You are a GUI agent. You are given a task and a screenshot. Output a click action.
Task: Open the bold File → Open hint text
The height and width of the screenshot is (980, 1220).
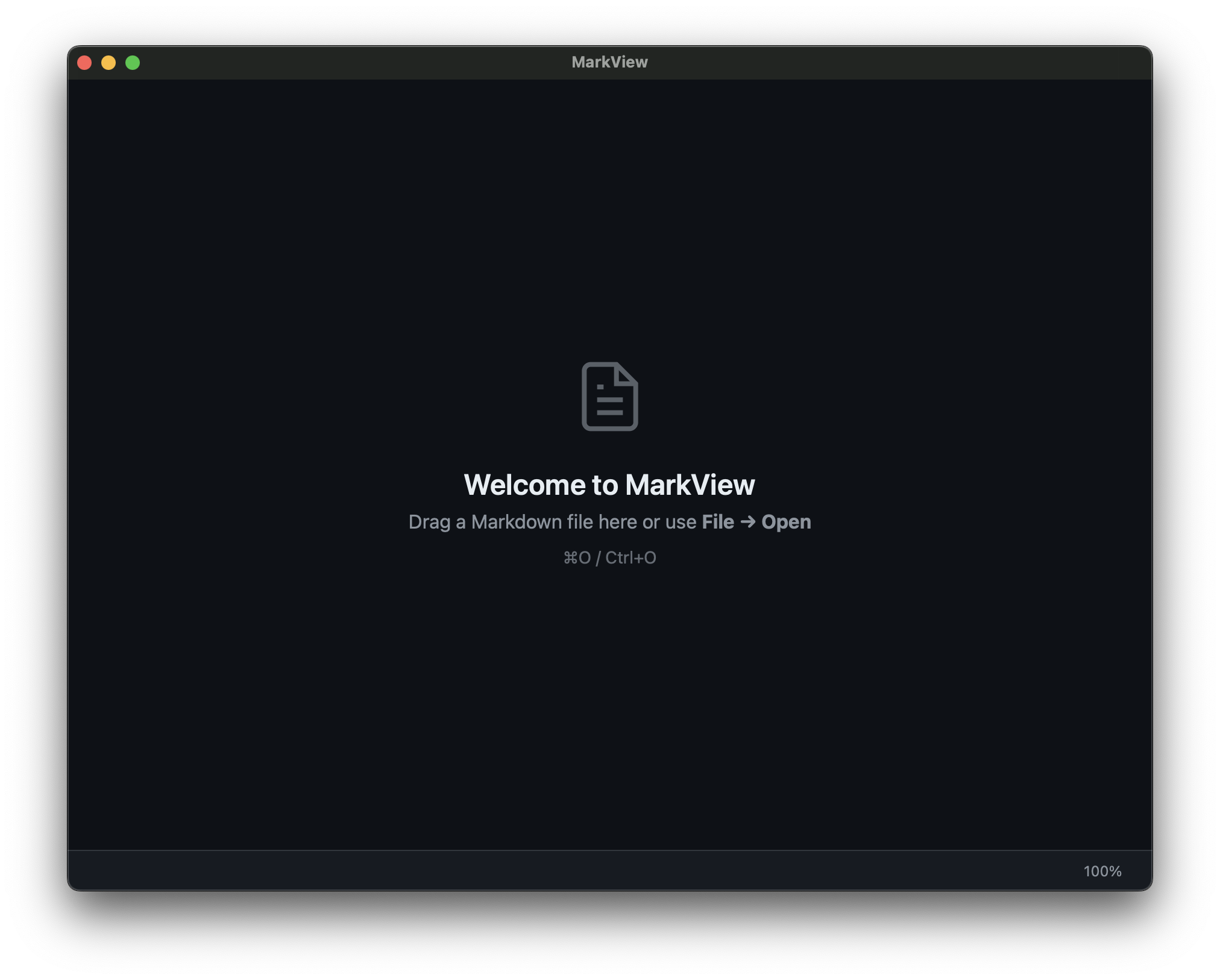(756, 522)
